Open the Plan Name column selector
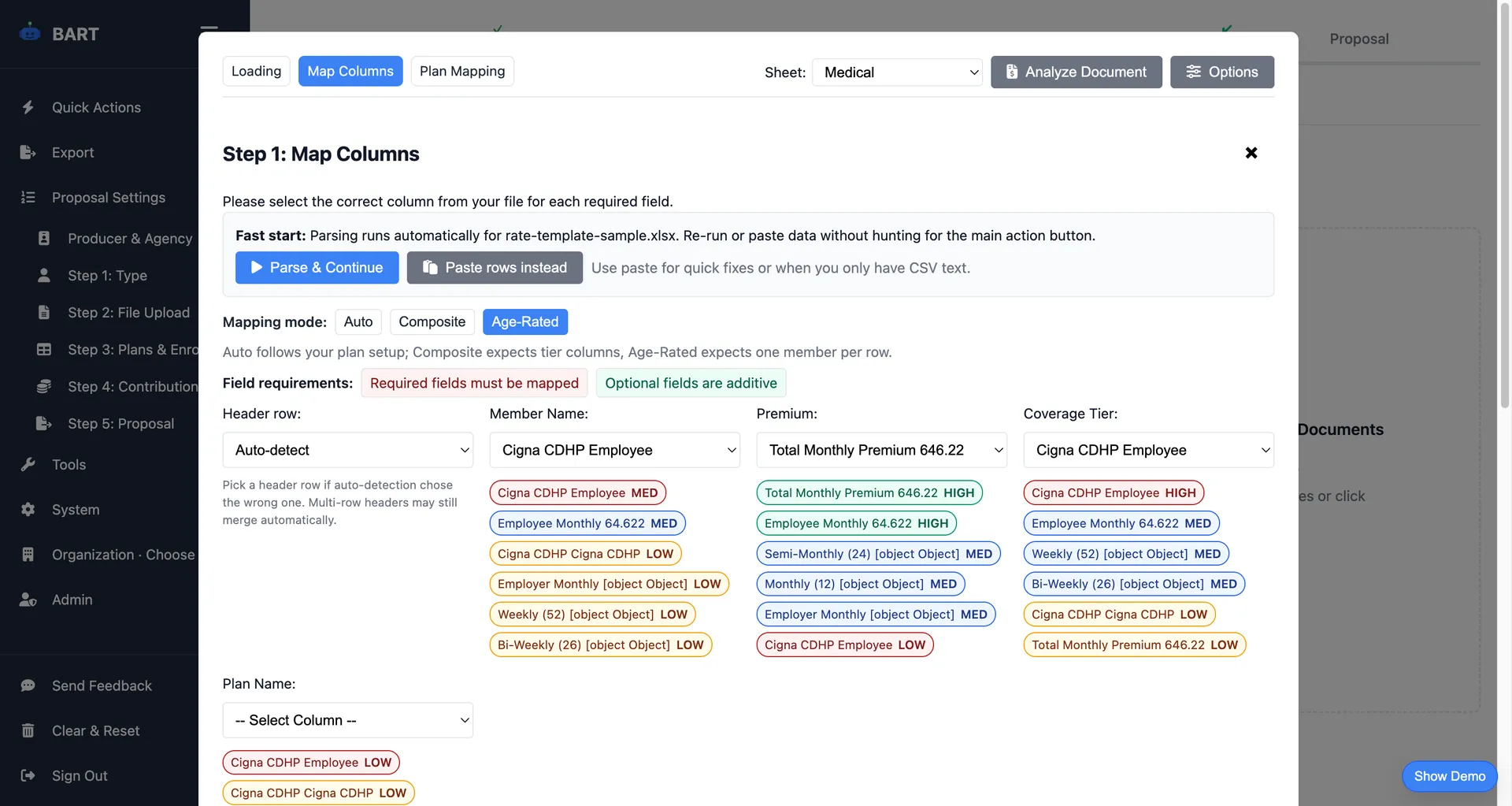1512x806 pixels. click(x=347, y=719)
